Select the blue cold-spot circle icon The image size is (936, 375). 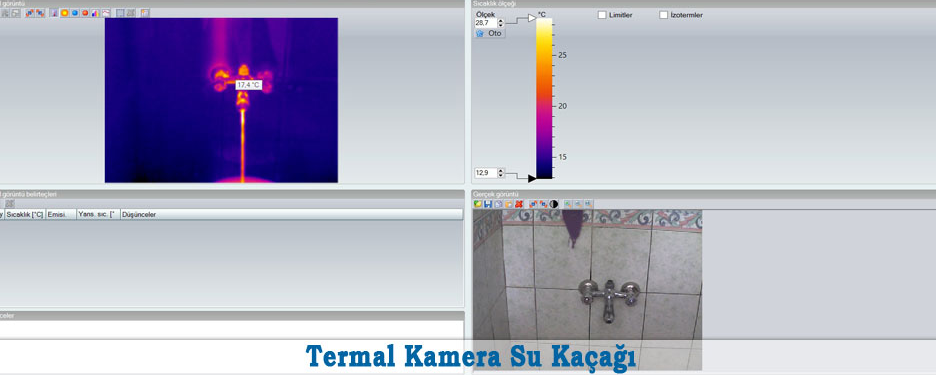[x=75, y=13]
